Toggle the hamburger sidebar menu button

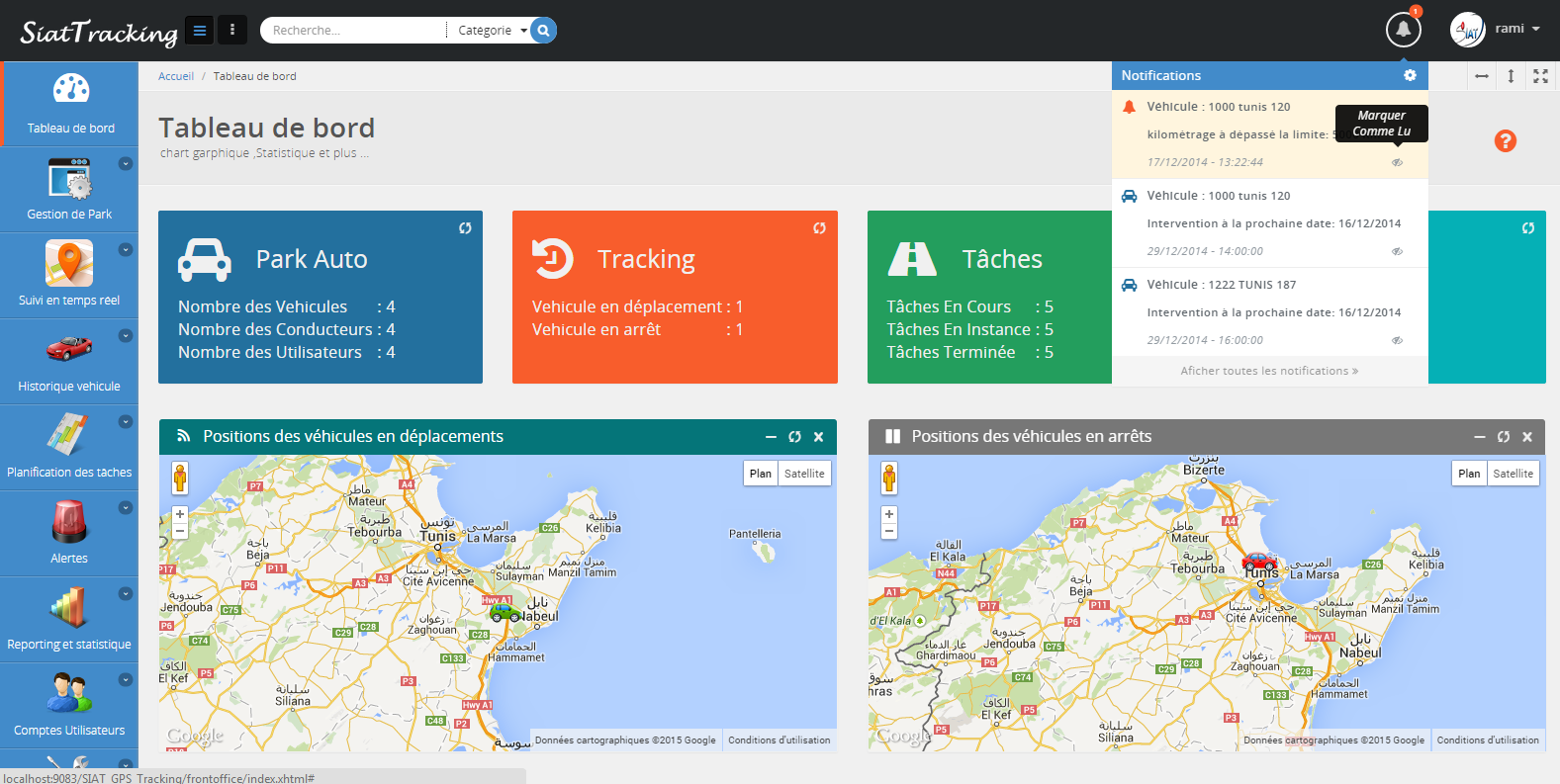coord(200,31)
